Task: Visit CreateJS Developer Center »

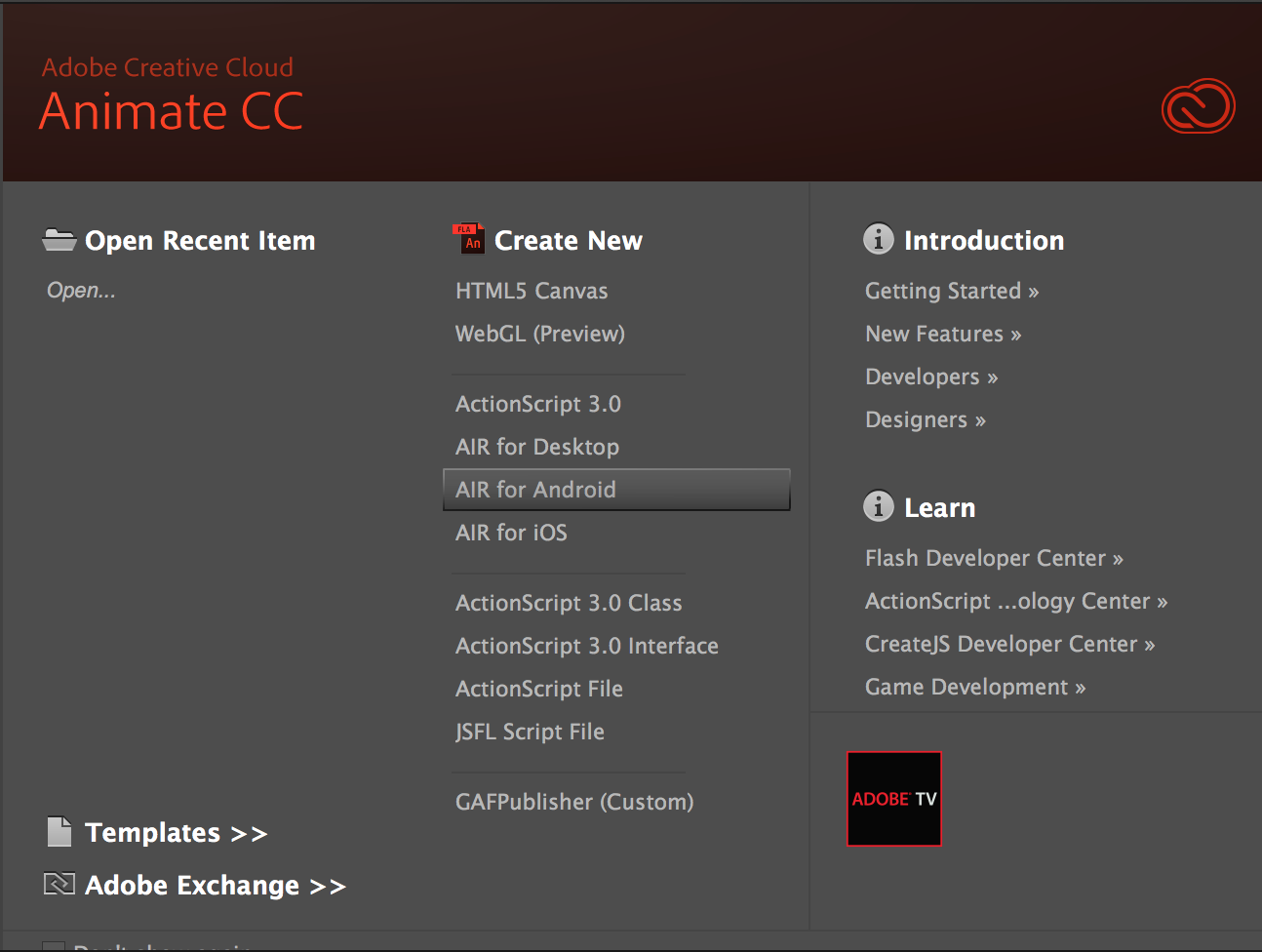Action: tap(1009, 644)
